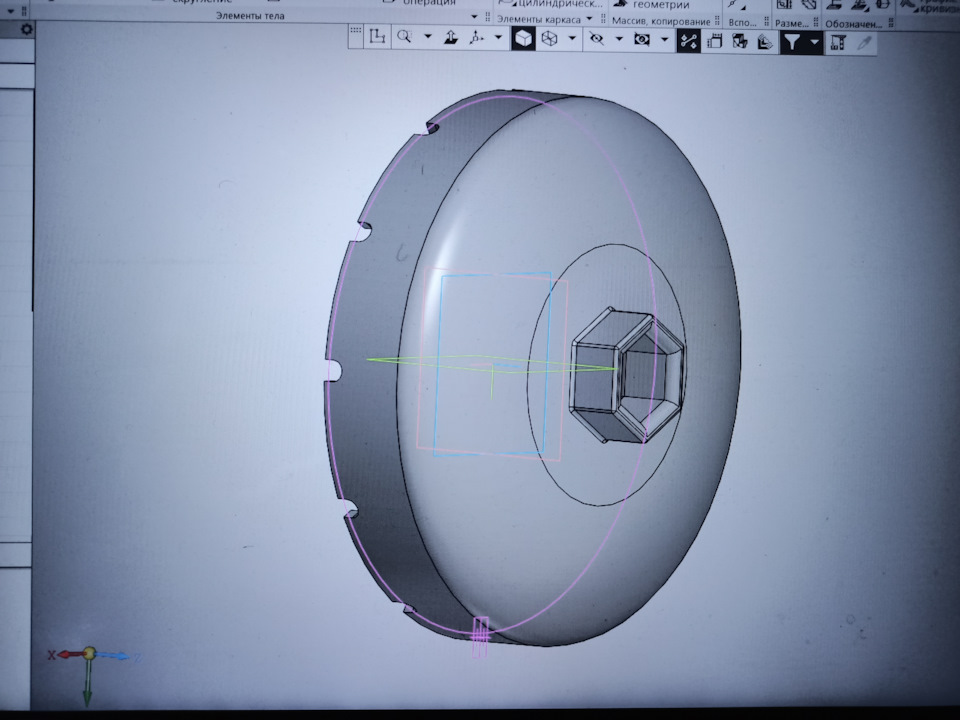Toggle the selection filter funnel
The width and height of the screenshot is (960, 720).
[792, 41]
